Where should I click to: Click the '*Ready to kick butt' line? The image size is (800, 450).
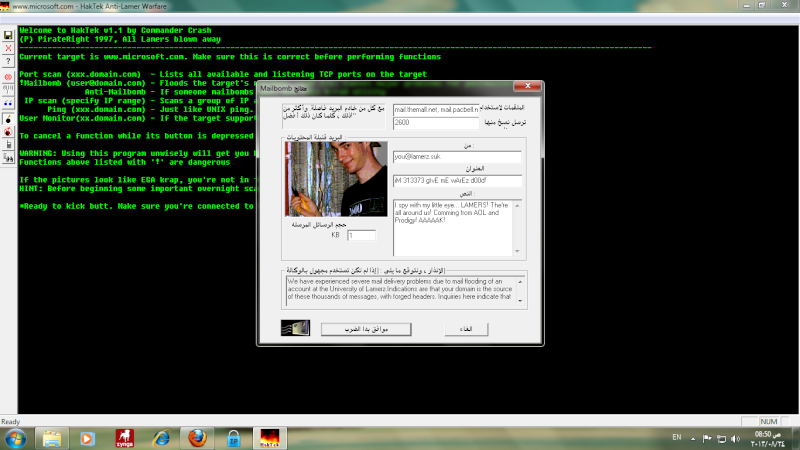[x=136, y=206]
